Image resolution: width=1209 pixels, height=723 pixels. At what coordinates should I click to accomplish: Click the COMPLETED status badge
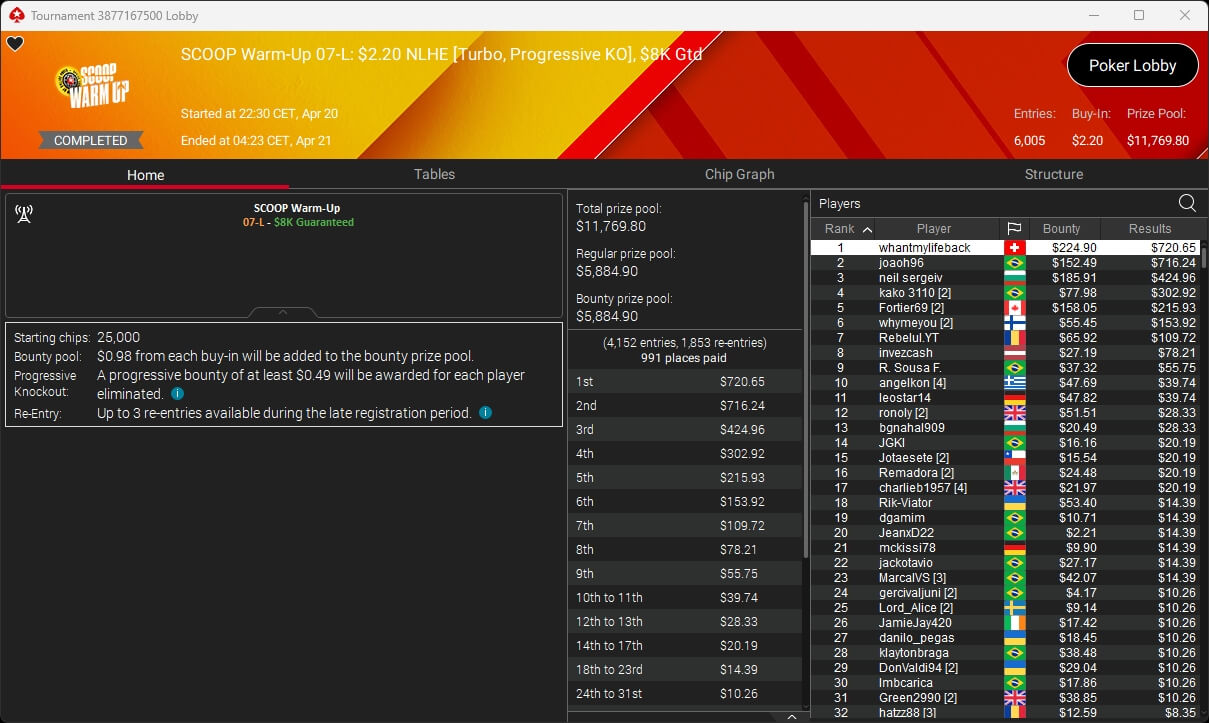(x=90, y=141)
